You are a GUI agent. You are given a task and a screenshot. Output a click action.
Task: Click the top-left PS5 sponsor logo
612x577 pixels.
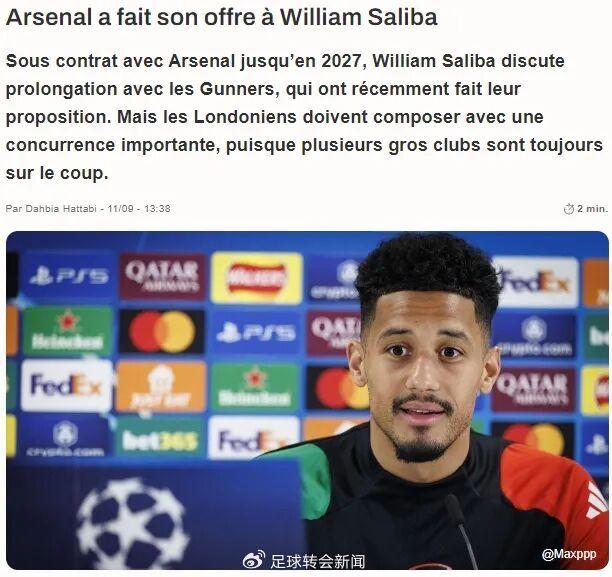click(x=69, y=276)
